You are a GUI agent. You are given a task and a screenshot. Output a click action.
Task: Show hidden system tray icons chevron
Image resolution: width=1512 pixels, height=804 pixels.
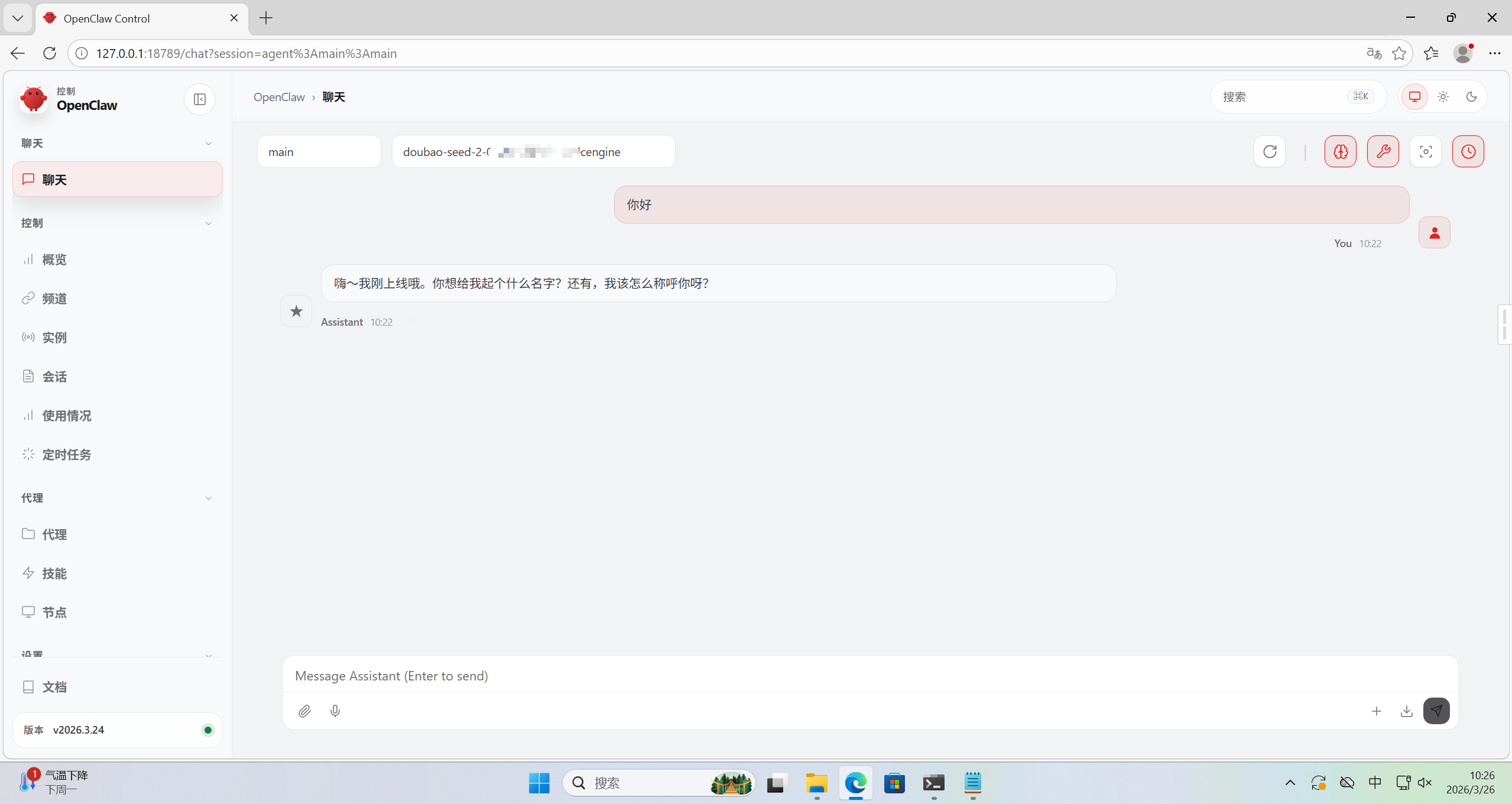[1290, 783]
